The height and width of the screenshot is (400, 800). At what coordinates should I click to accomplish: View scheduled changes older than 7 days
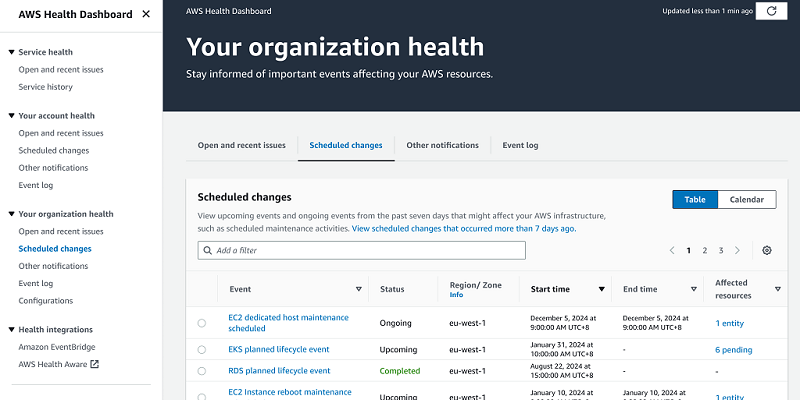464,229
